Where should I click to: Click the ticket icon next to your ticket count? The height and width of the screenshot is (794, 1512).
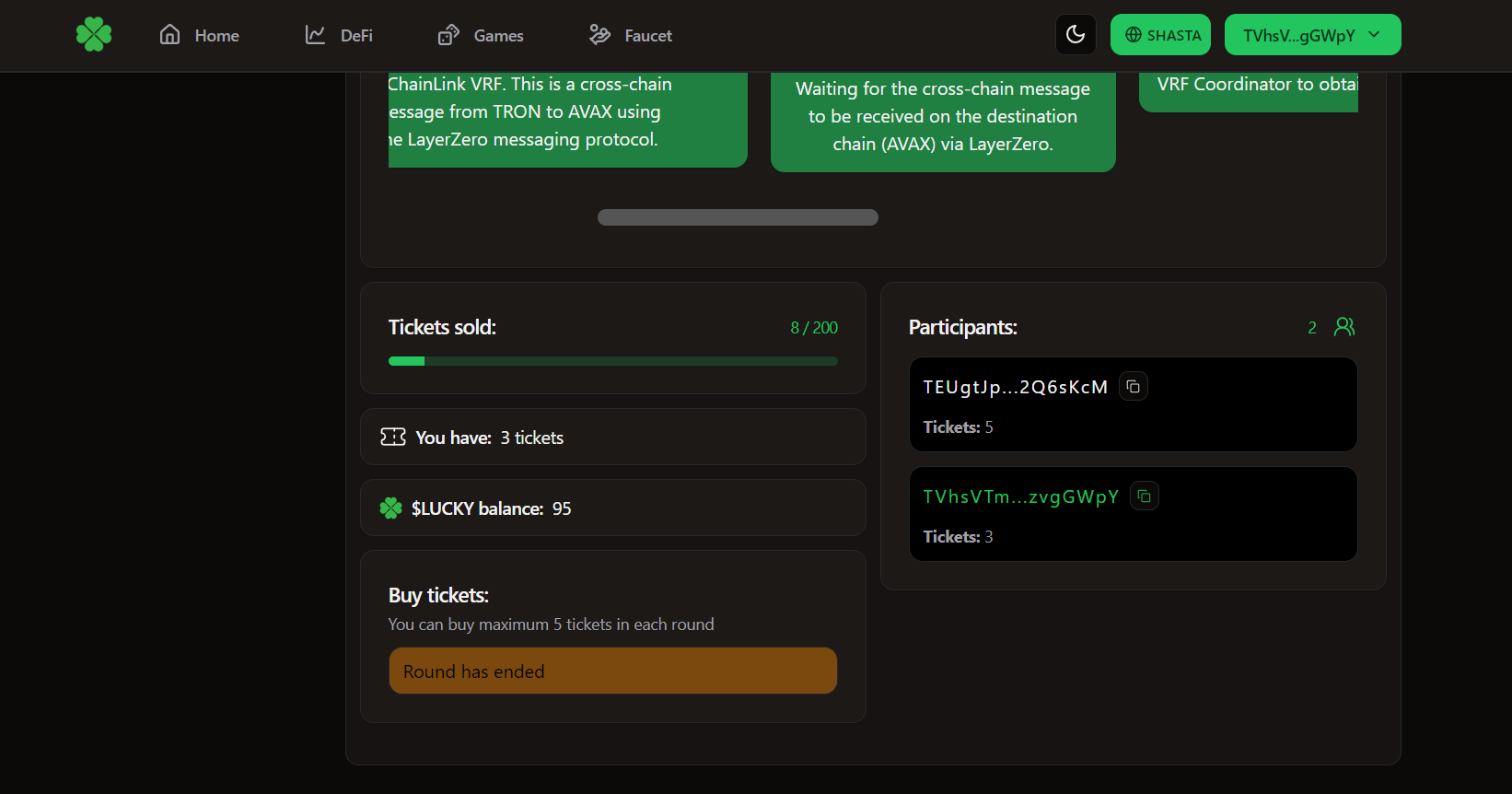[393, 437]
